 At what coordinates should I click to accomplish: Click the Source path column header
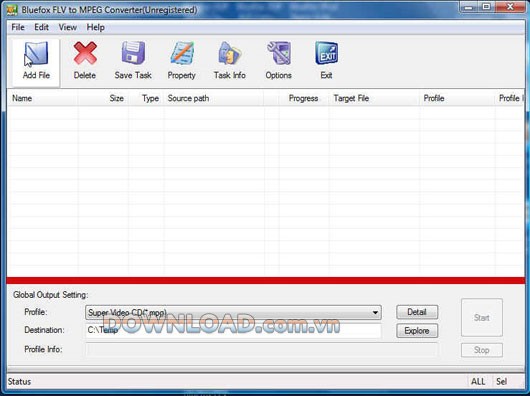click(214, 98)
